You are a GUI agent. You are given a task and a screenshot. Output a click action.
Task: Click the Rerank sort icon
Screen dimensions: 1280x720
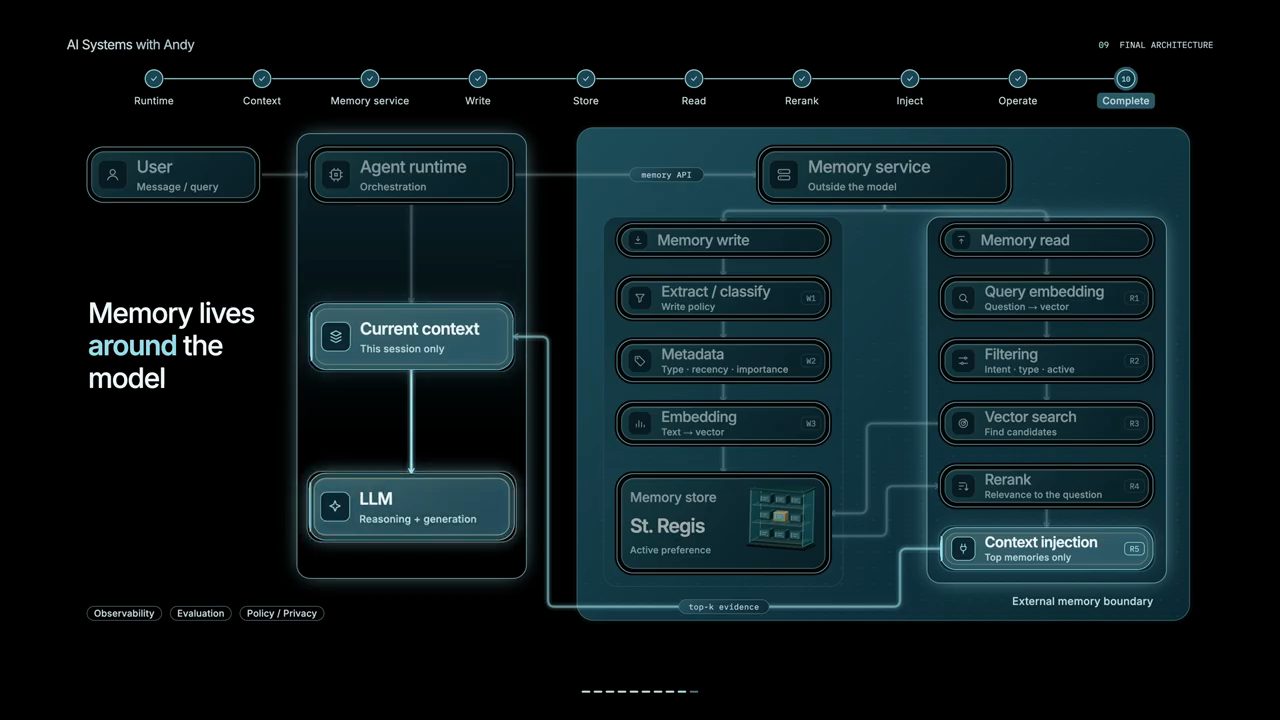coord(963,486)
